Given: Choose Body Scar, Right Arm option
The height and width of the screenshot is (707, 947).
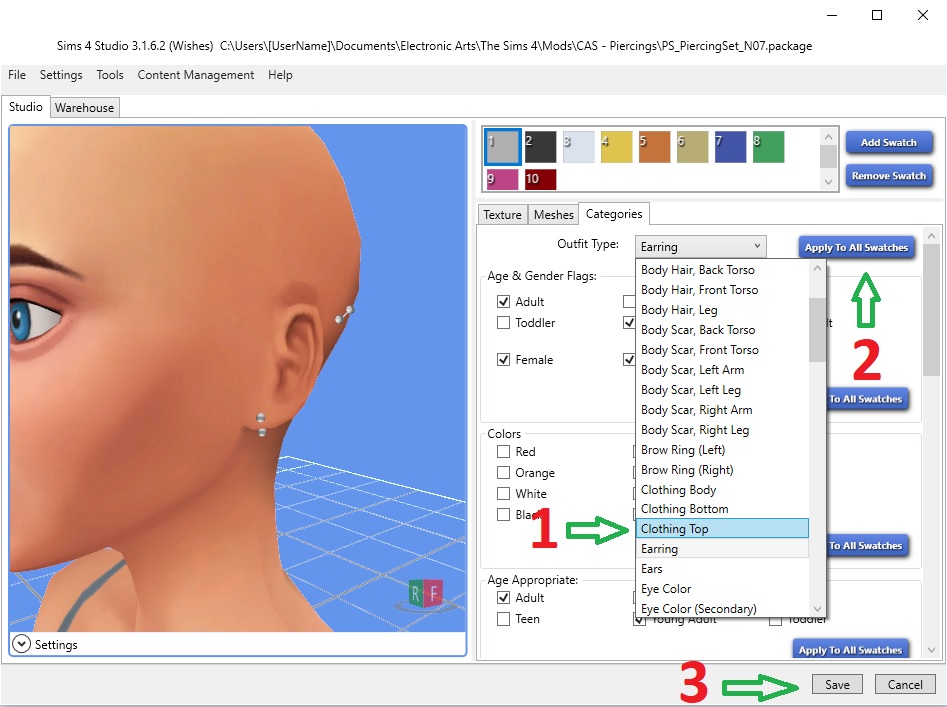Looking at the screenshot, I should point(722,410).
